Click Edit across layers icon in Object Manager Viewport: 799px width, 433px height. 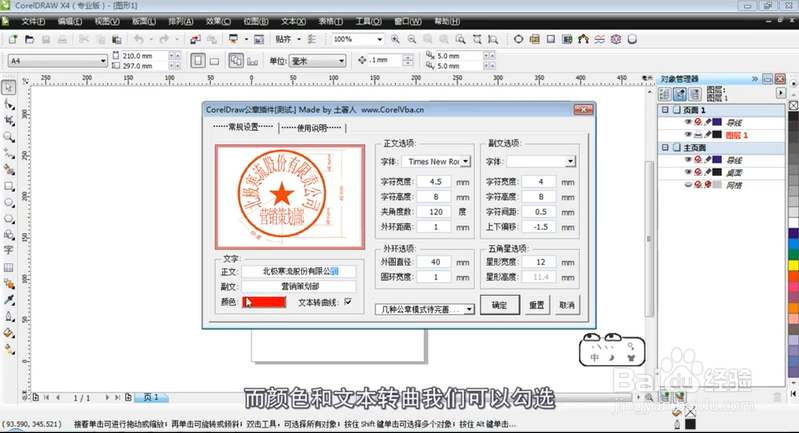(680, 94)
